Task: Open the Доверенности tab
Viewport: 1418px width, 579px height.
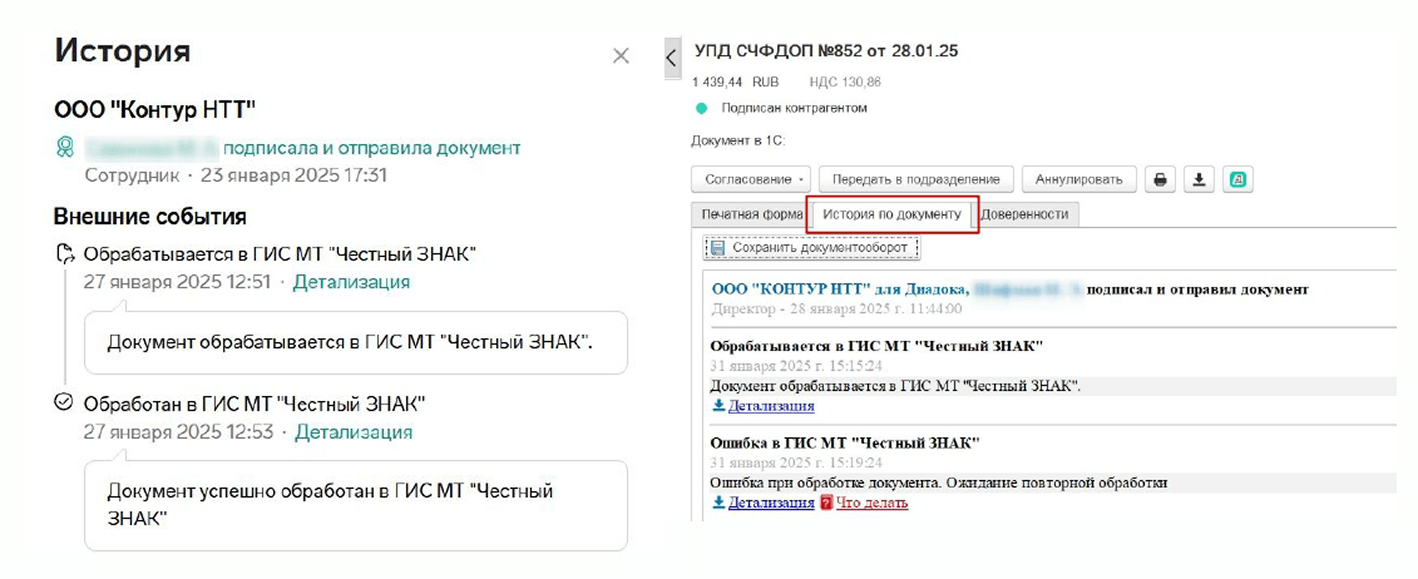Action: (x=1024, y=214)
